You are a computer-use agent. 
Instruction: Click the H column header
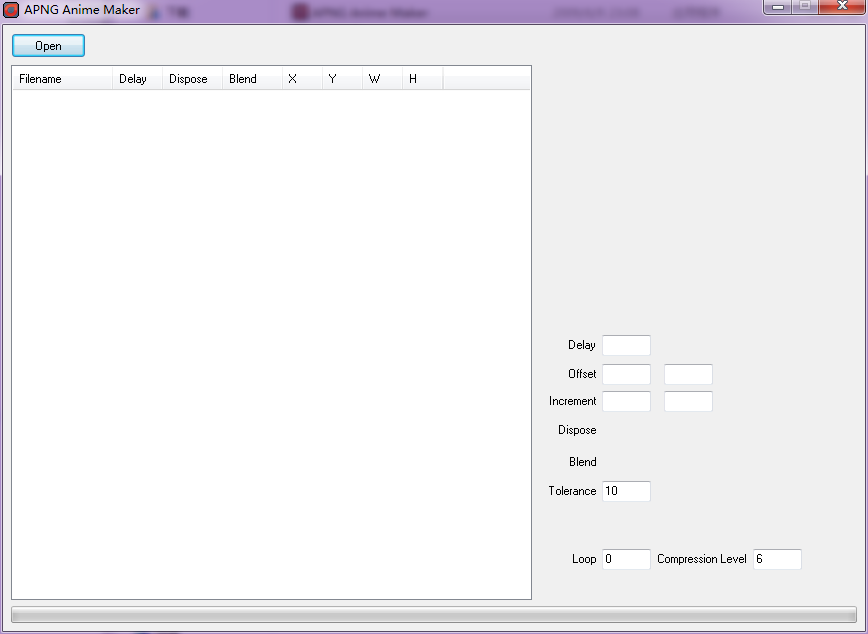422,79
